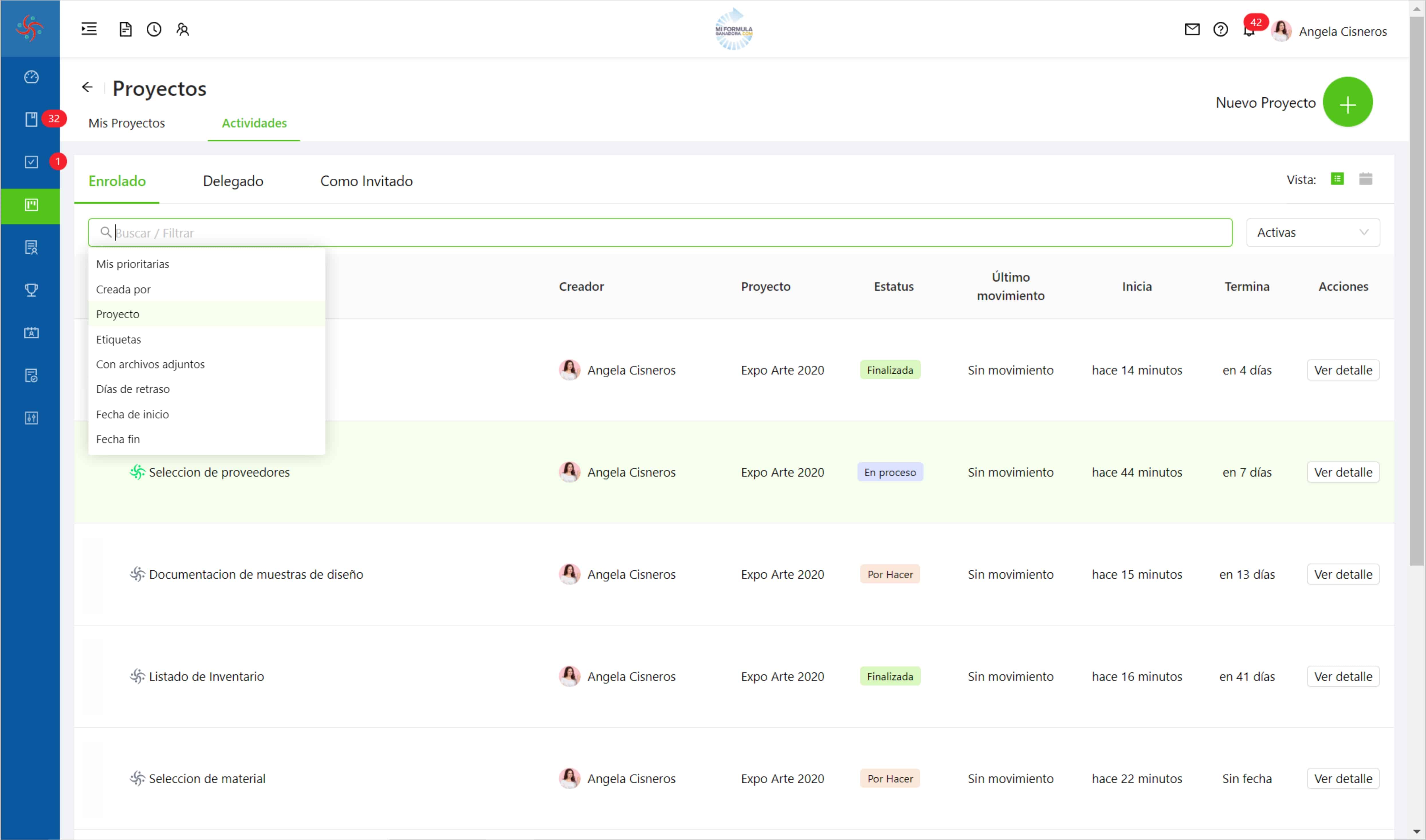Select the Enrolado tab
The image size is (1426, 840).
(117, 181)
